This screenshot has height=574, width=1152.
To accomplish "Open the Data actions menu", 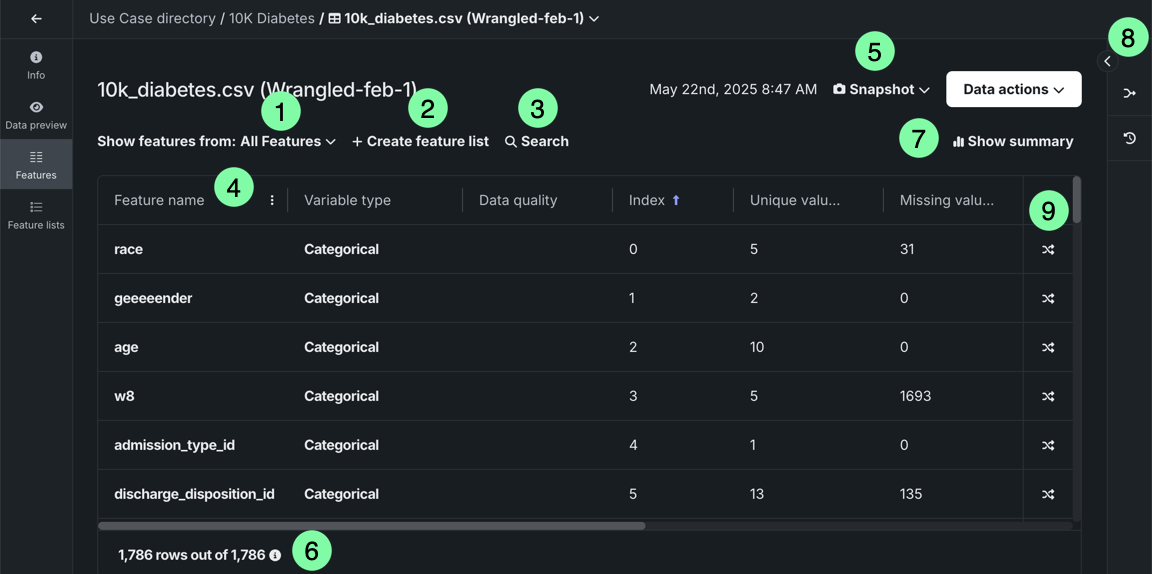I will coord(1013,89).
